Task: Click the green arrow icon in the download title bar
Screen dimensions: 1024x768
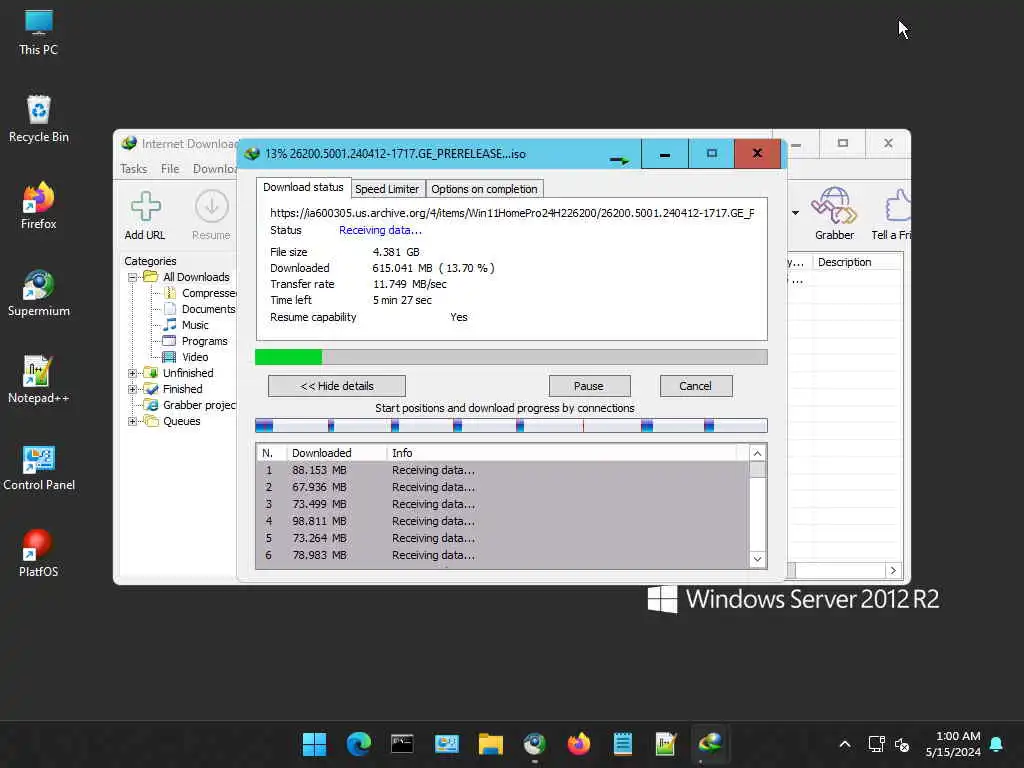Action: tap(618, 159)
